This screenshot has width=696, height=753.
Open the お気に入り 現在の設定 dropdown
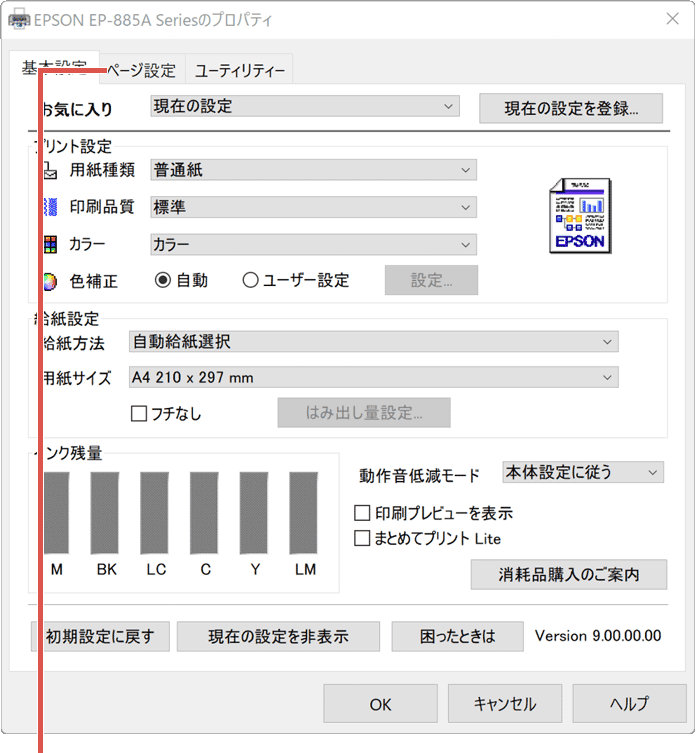pyautogui.click(x=305, y=106)
